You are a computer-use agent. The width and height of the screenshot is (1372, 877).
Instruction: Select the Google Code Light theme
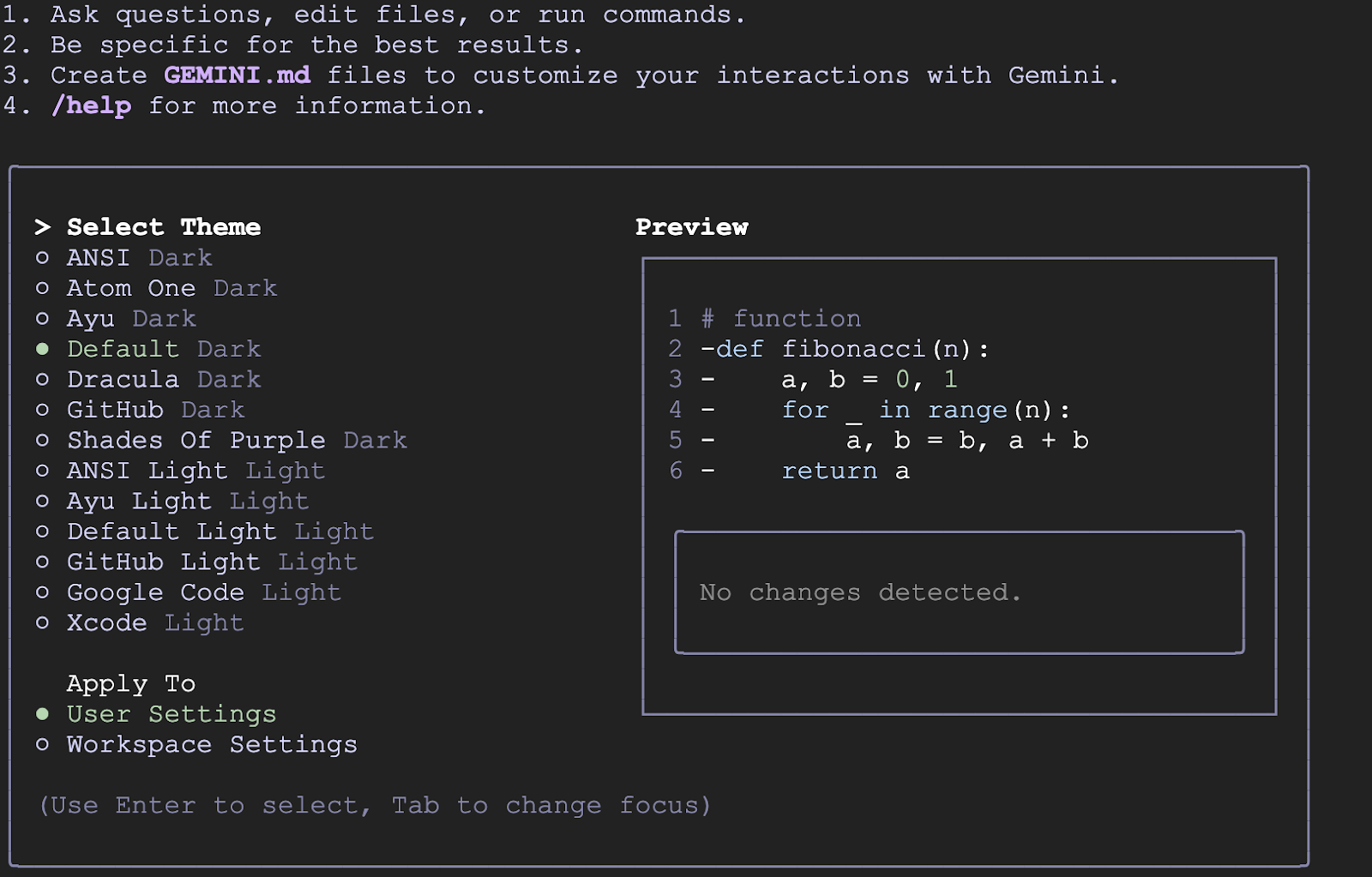pos(203,592)
